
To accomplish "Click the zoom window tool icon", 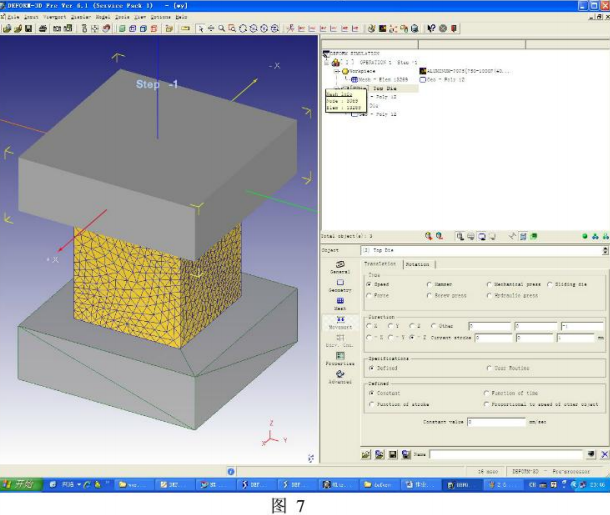I will tap(232, 28).
